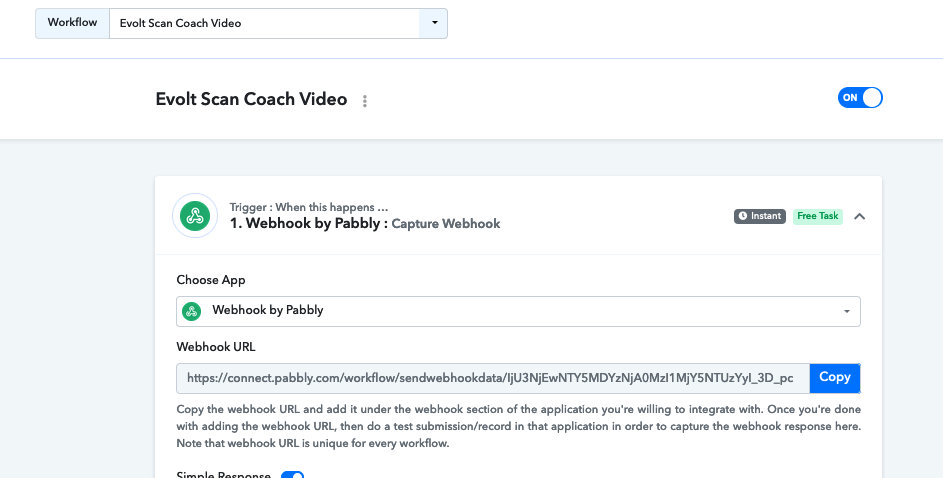Click the 'Evolt Scan Coach Video' page heading
943x478 pixels.
(x=251, y=99)
